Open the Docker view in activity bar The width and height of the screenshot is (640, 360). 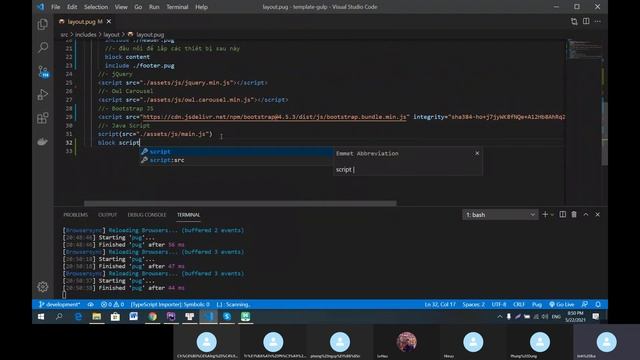[42, 142]
